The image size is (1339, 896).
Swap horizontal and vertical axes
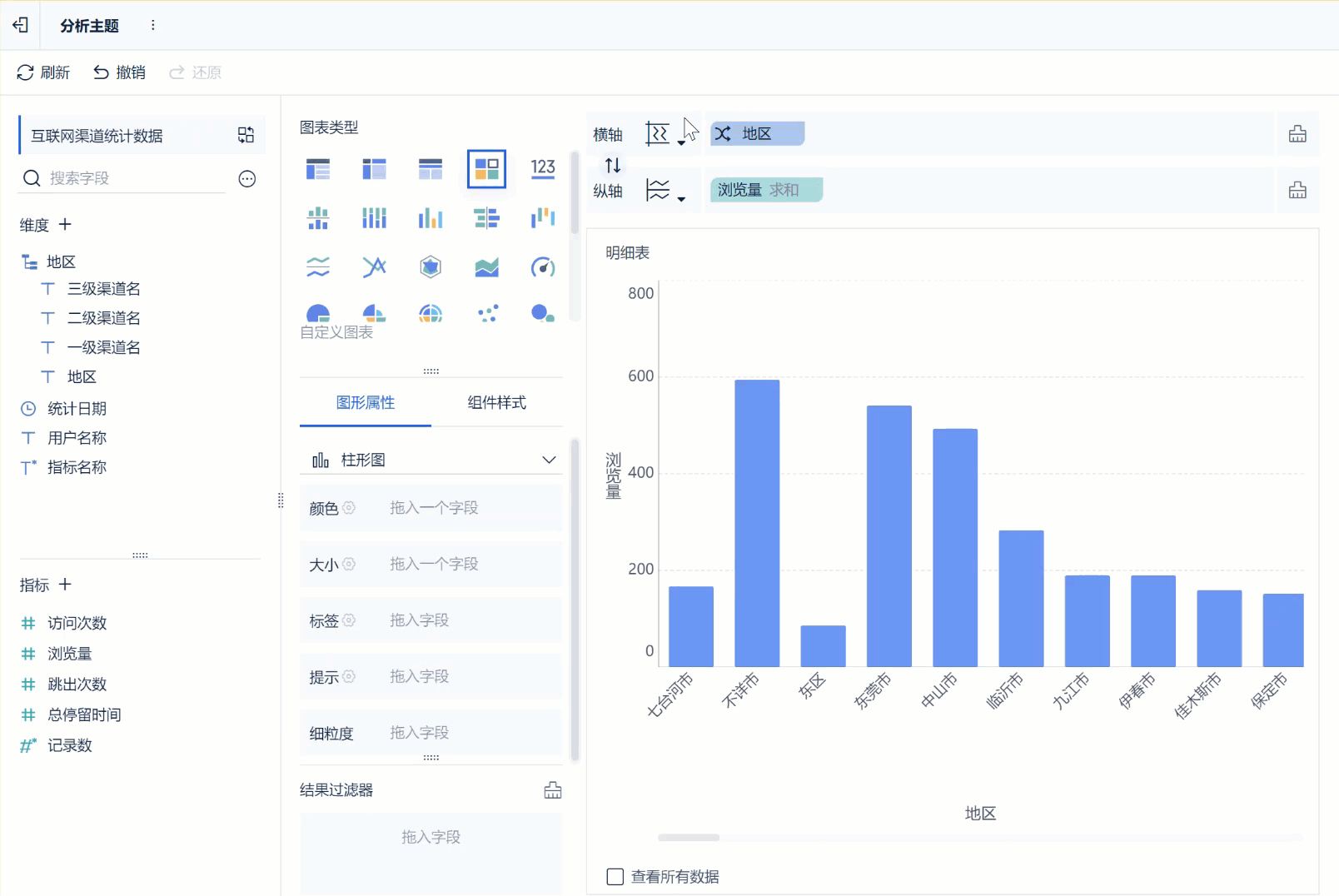[613, 165]
